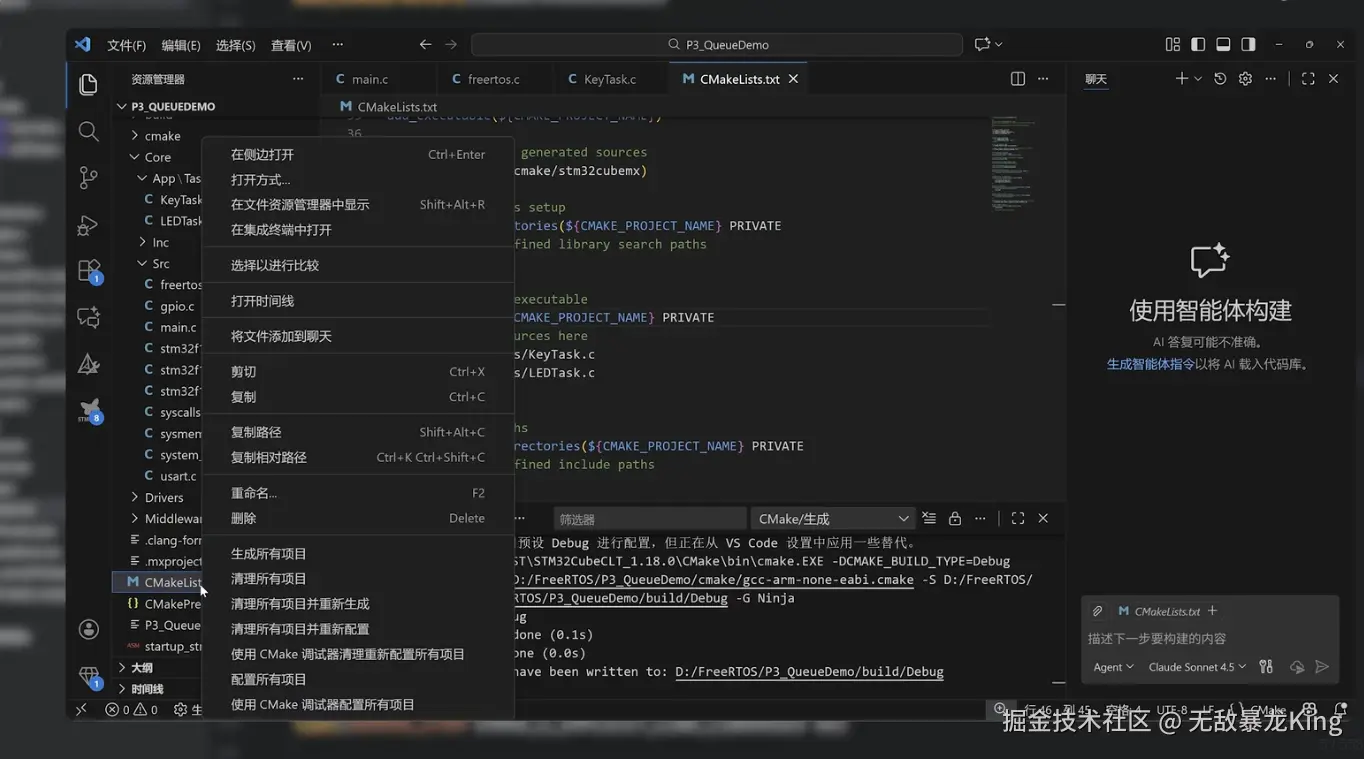Viewport: 1364px width, 759px height.
Task: Toggle output scroll lock
Action: (955, 519)
